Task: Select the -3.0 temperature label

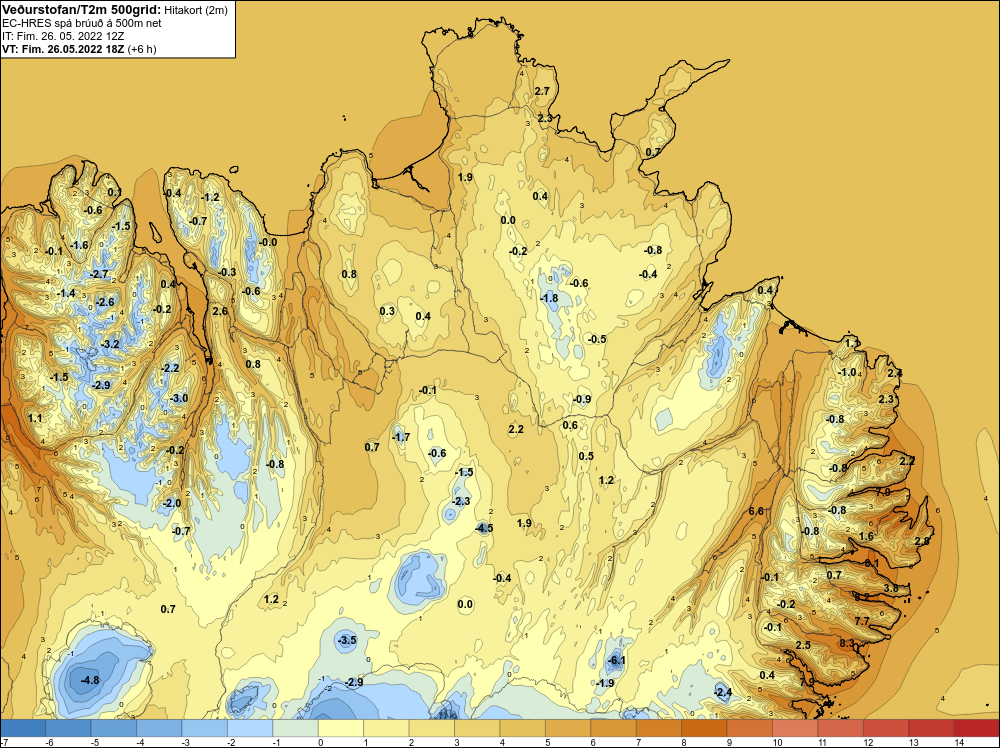Action: point(179,399)
